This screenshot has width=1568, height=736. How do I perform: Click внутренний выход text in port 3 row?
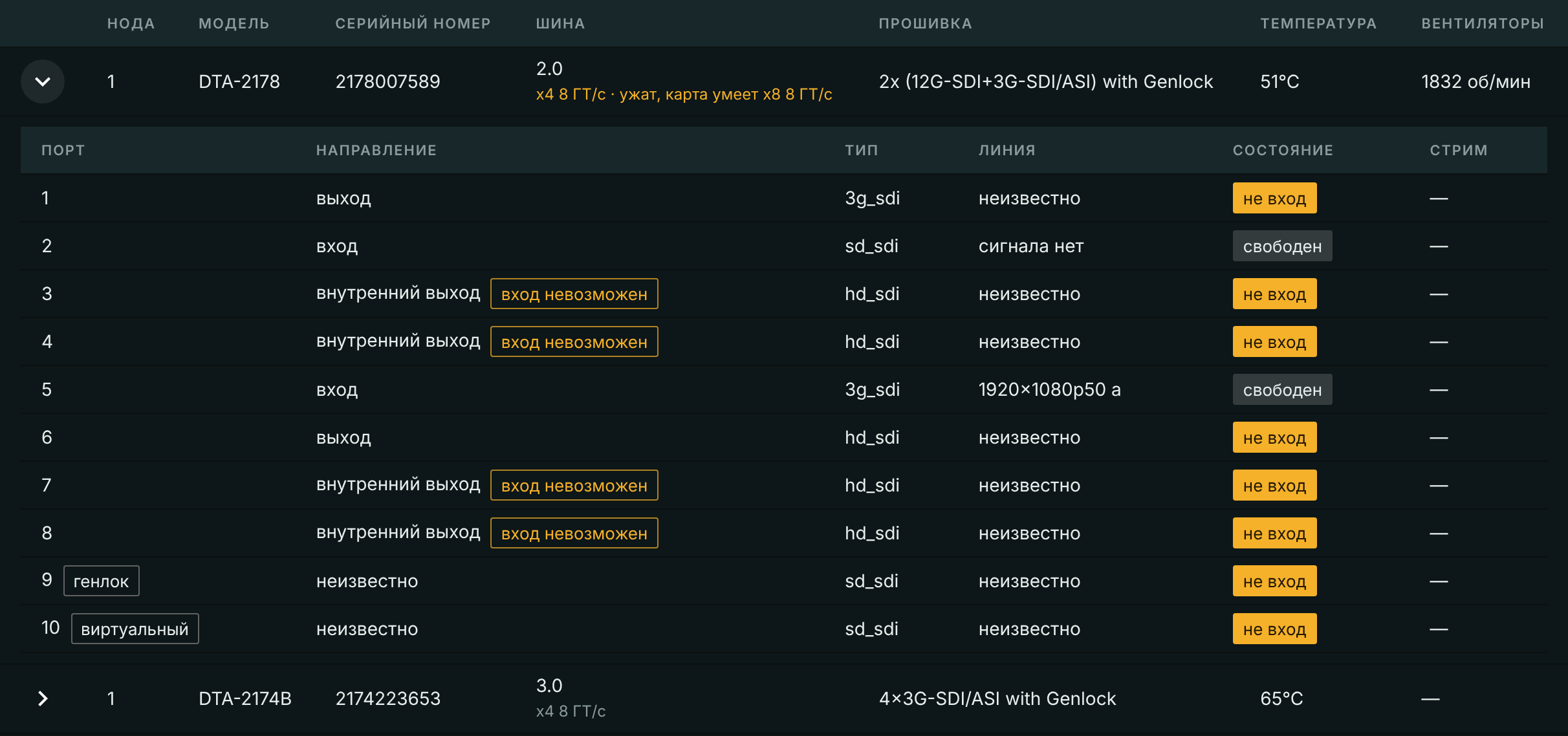point(398,294)
